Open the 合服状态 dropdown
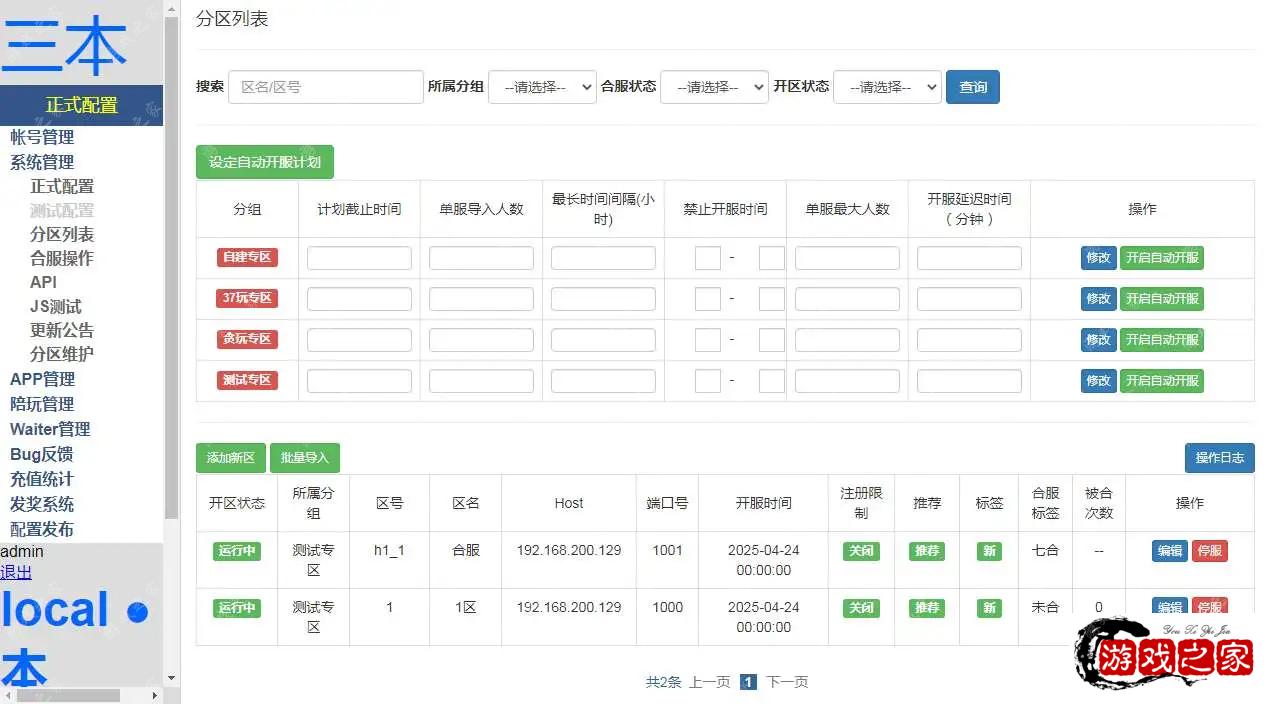The width and height of the screenshot is (1270, 704). (714, 87)
